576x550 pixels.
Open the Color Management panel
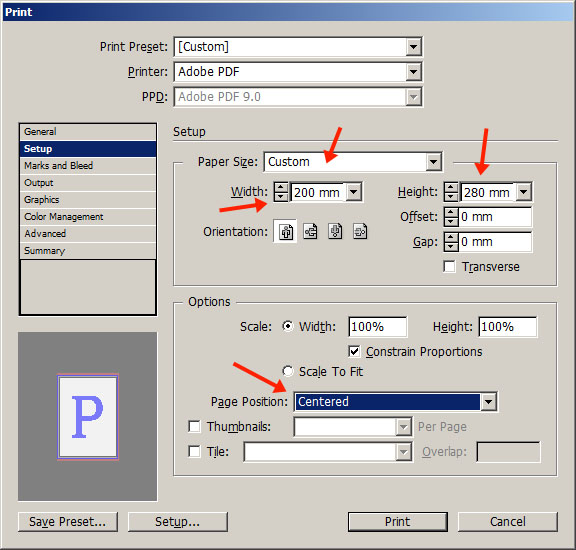click(x=88, y=217)
